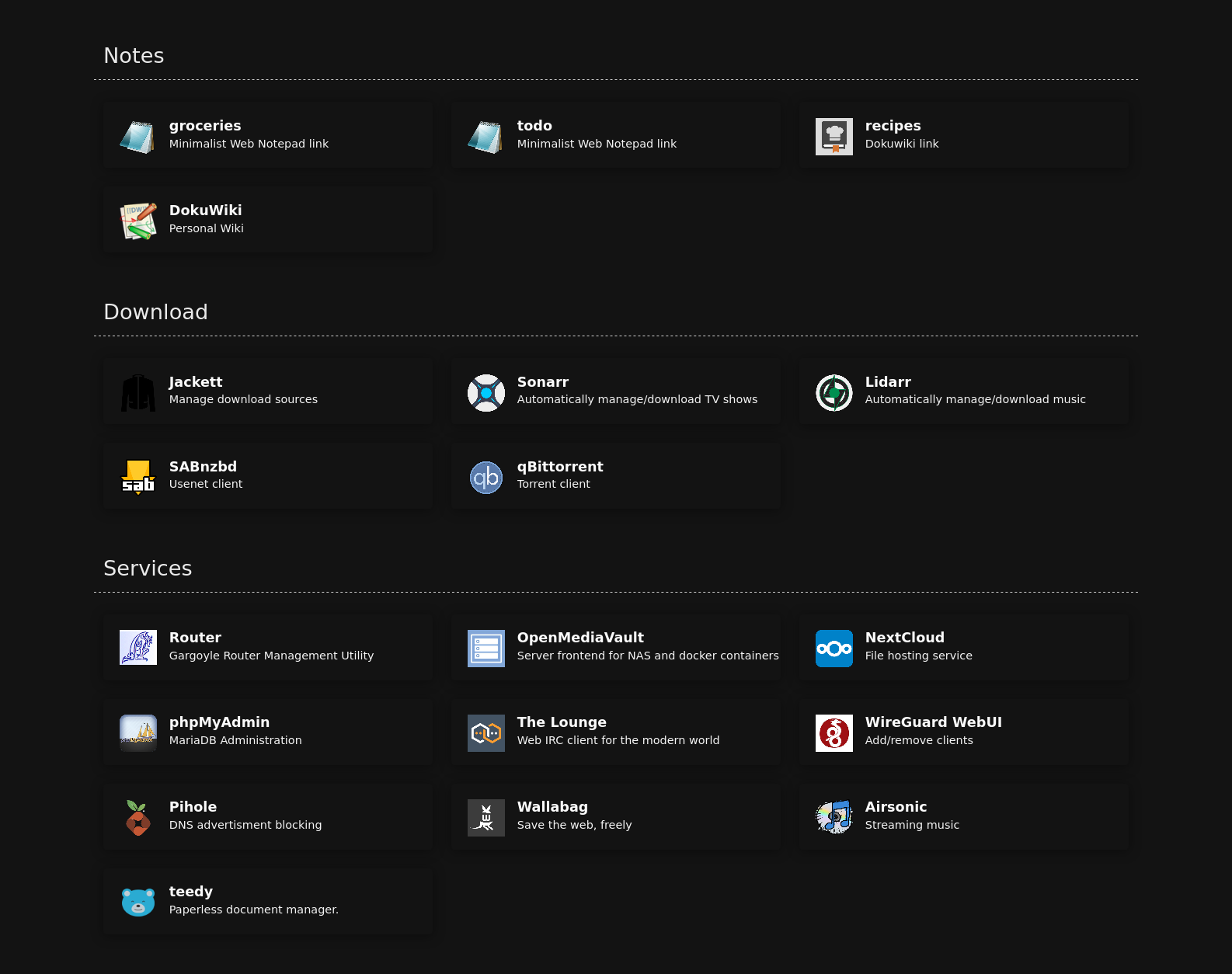Click the OpenMediaVault server icon
This screenshot has height=974, width=1232.
click(486, 649)
